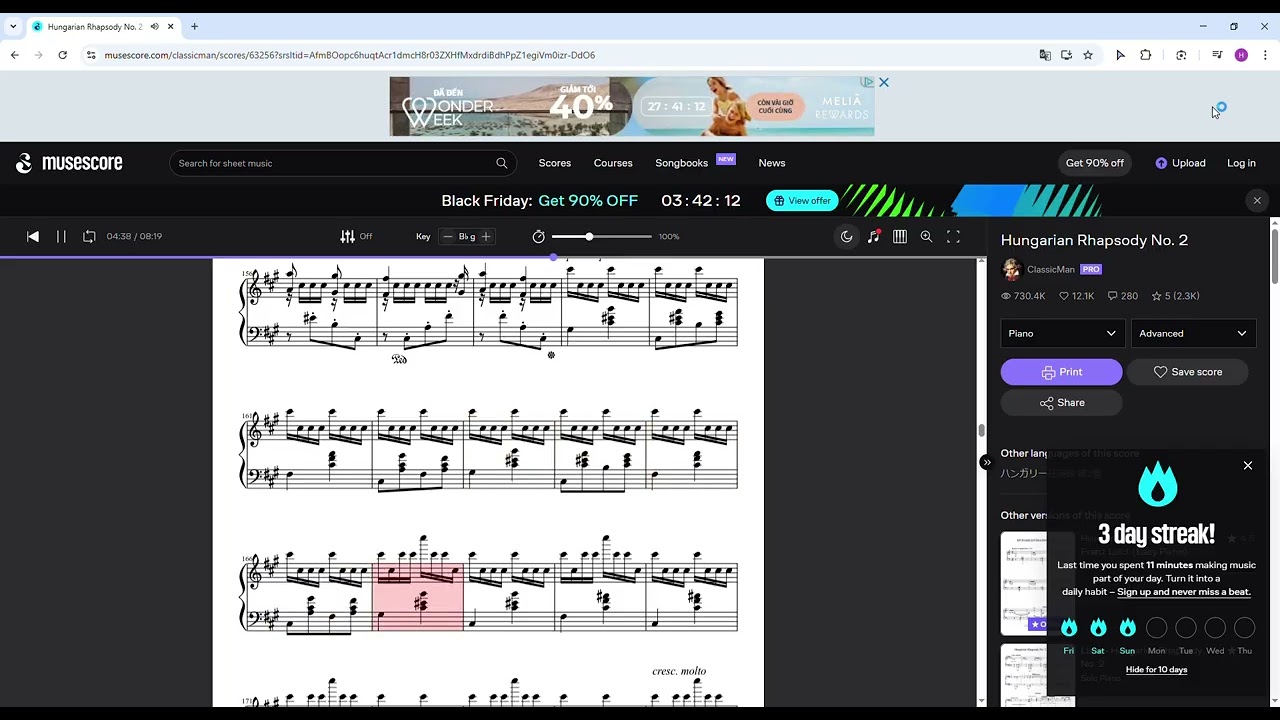The image size is (1280, 720).
Task: Open the music note notification icon
Action: (x=874, y=236)
